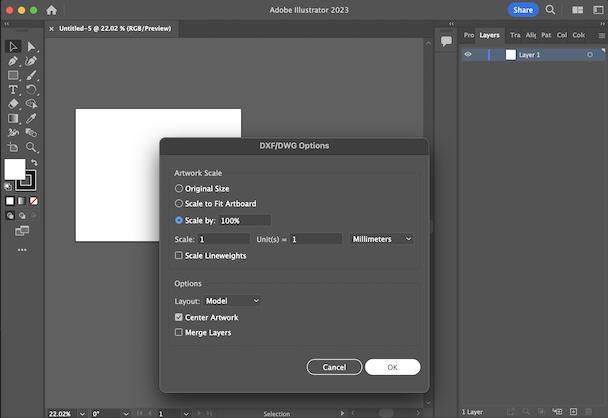Select the Eyedropper tool
This screenshot has width=608, height=418.
click(x=31, y=118)
